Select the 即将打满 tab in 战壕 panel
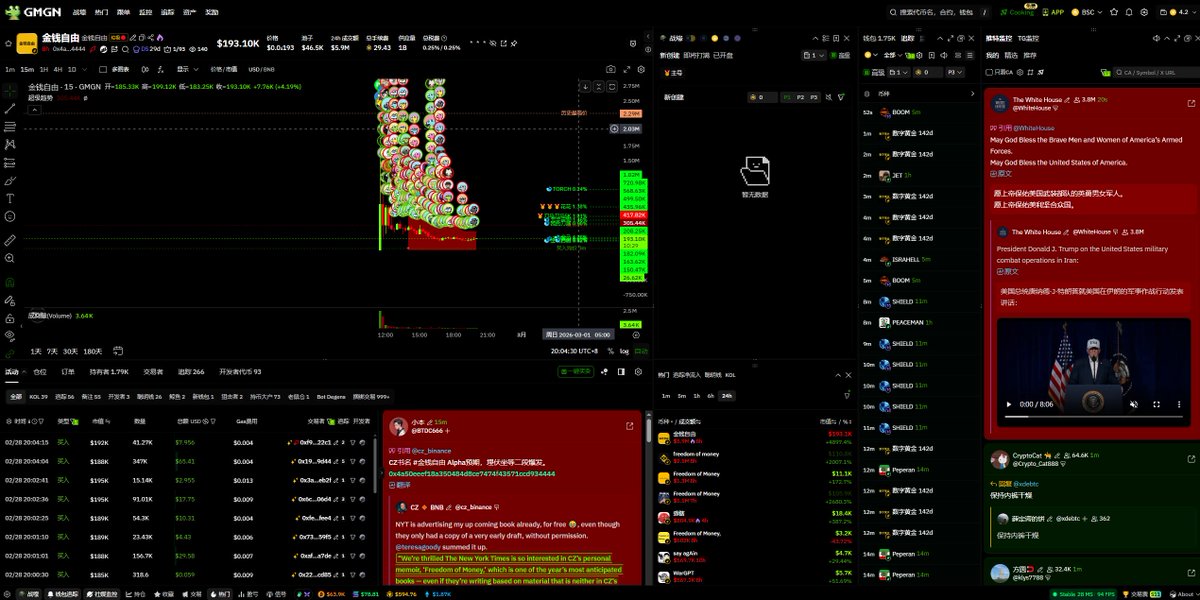The height and width of the screenshot is (600, 1200). (x=696, y=55)
